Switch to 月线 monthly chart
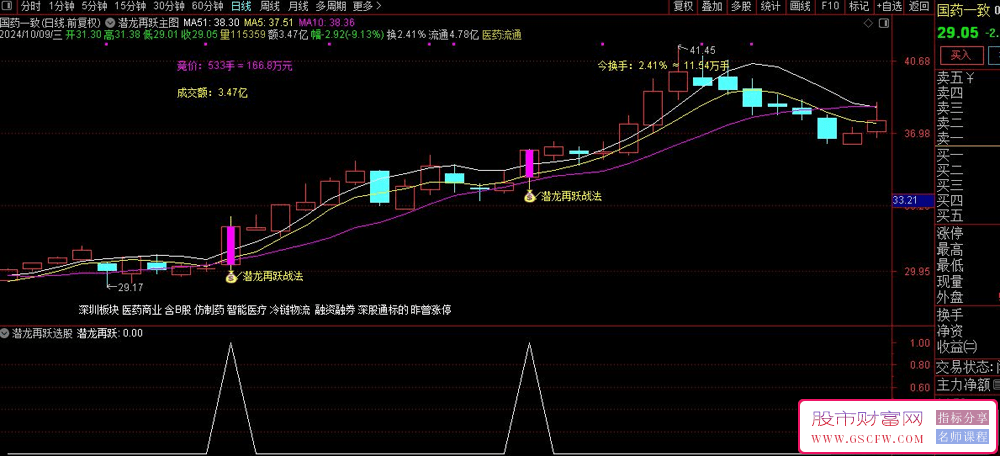This screenshot has width=1000, height=456. (298, 6)
